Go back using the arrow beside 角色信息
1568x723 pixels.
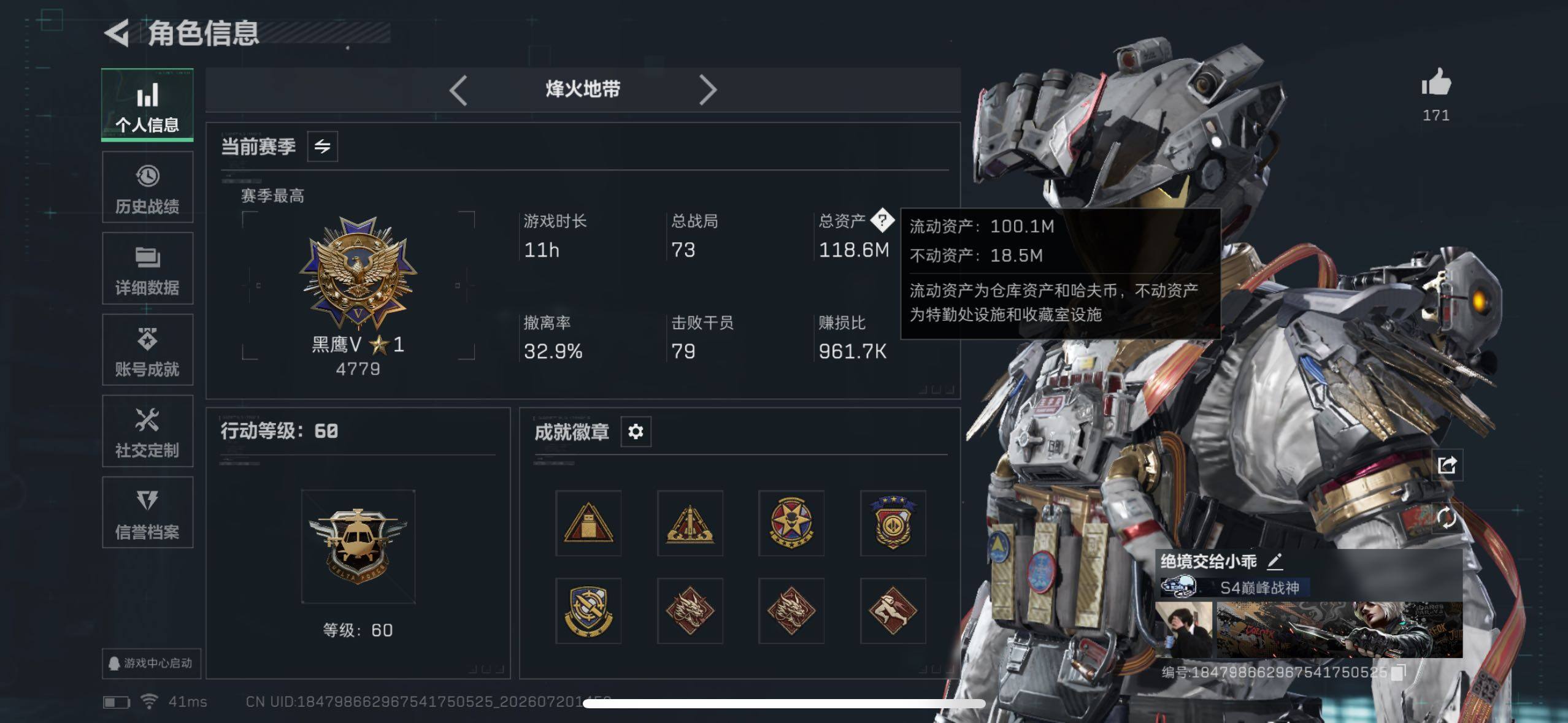[117, 33]
